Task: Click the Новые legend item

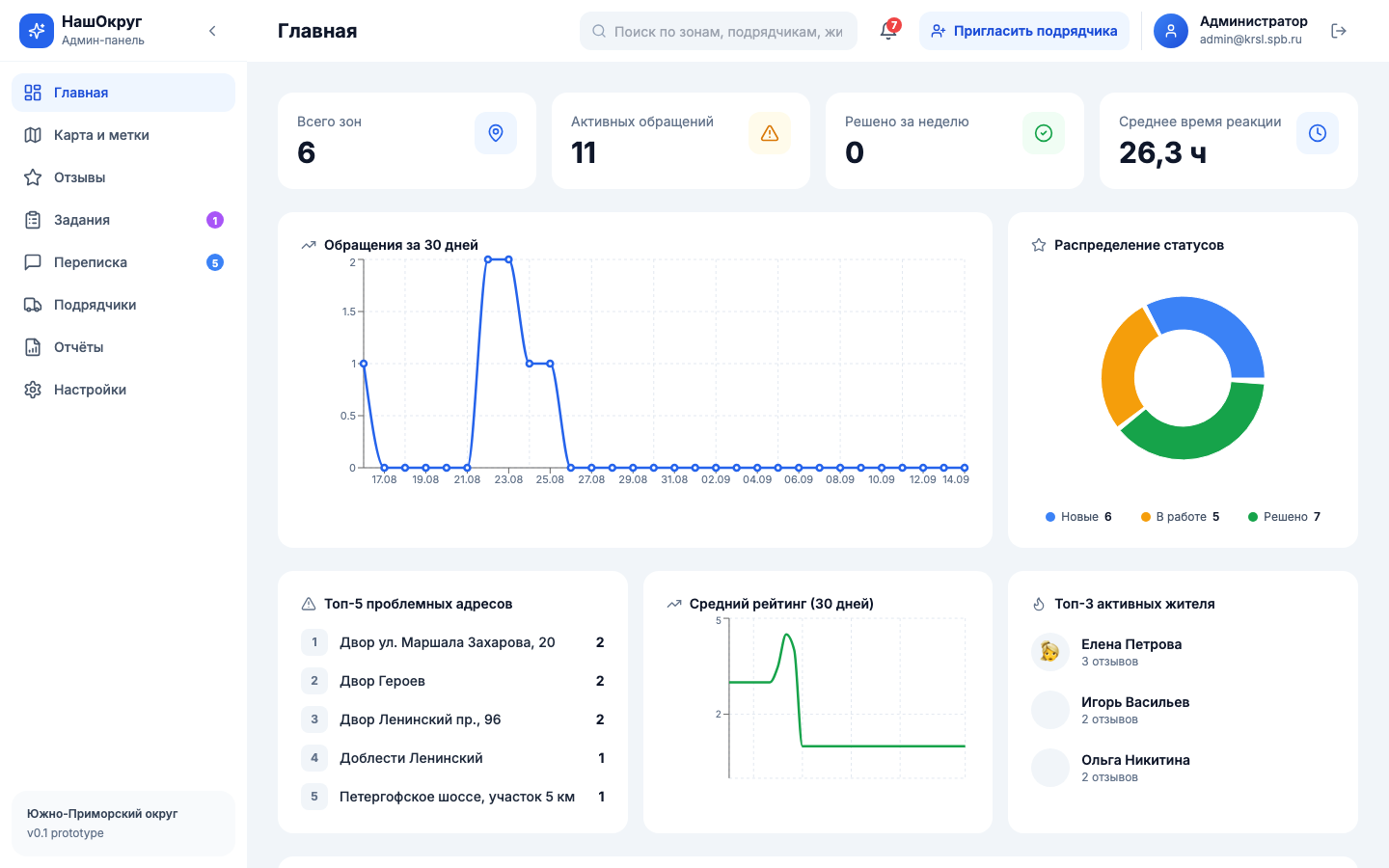Action: point(1078,517)
